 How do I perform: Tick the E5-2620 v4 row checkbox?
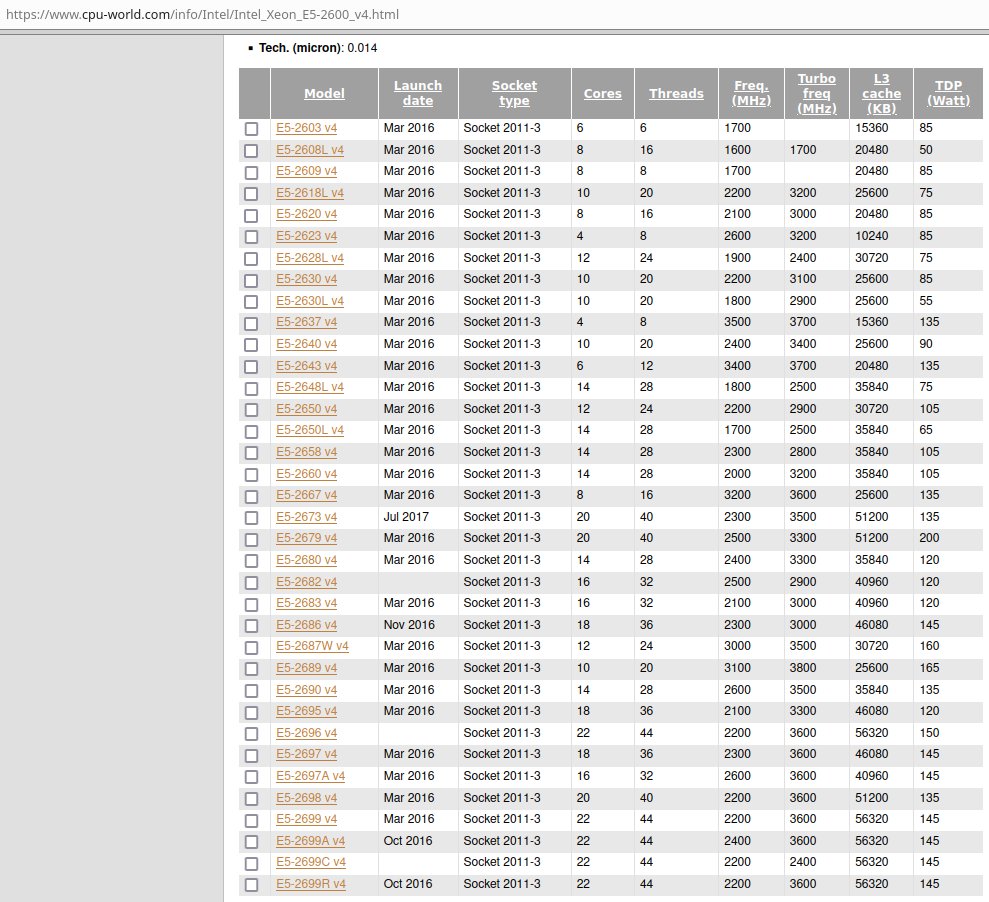pos(252,215)
